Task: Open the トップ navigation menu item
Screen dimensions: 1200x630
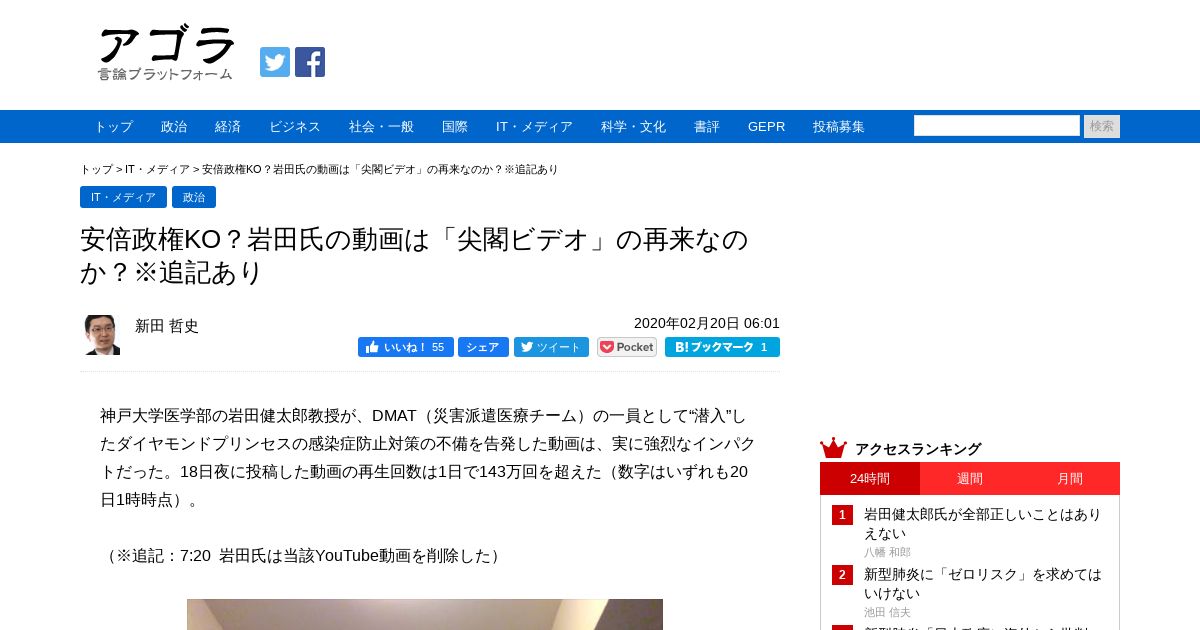Action: (x=114, y=127)
